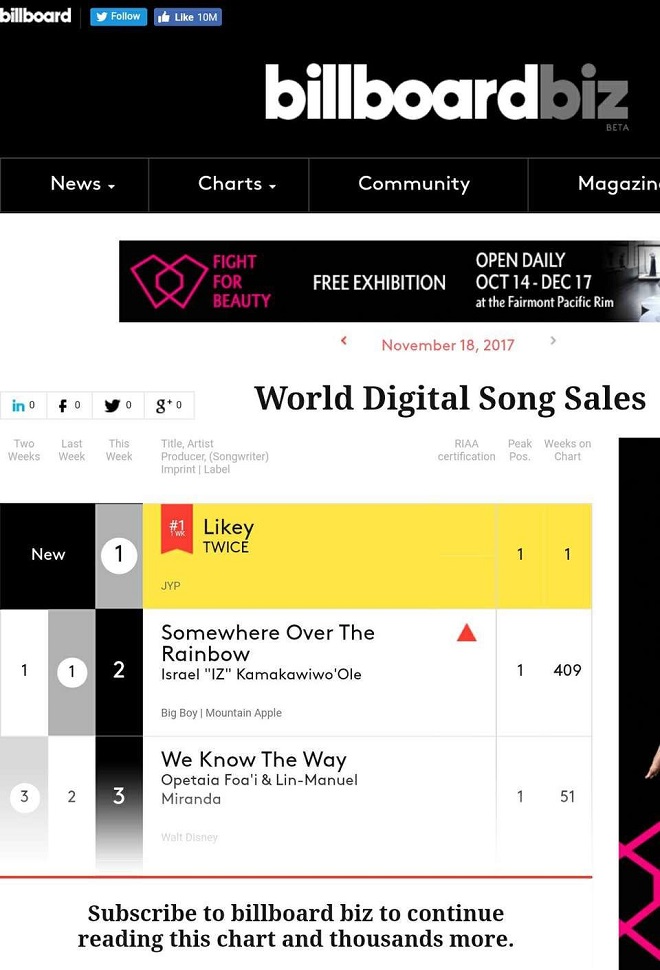Share chart via Facebook icon
The image size is (660, 970).
69,405
